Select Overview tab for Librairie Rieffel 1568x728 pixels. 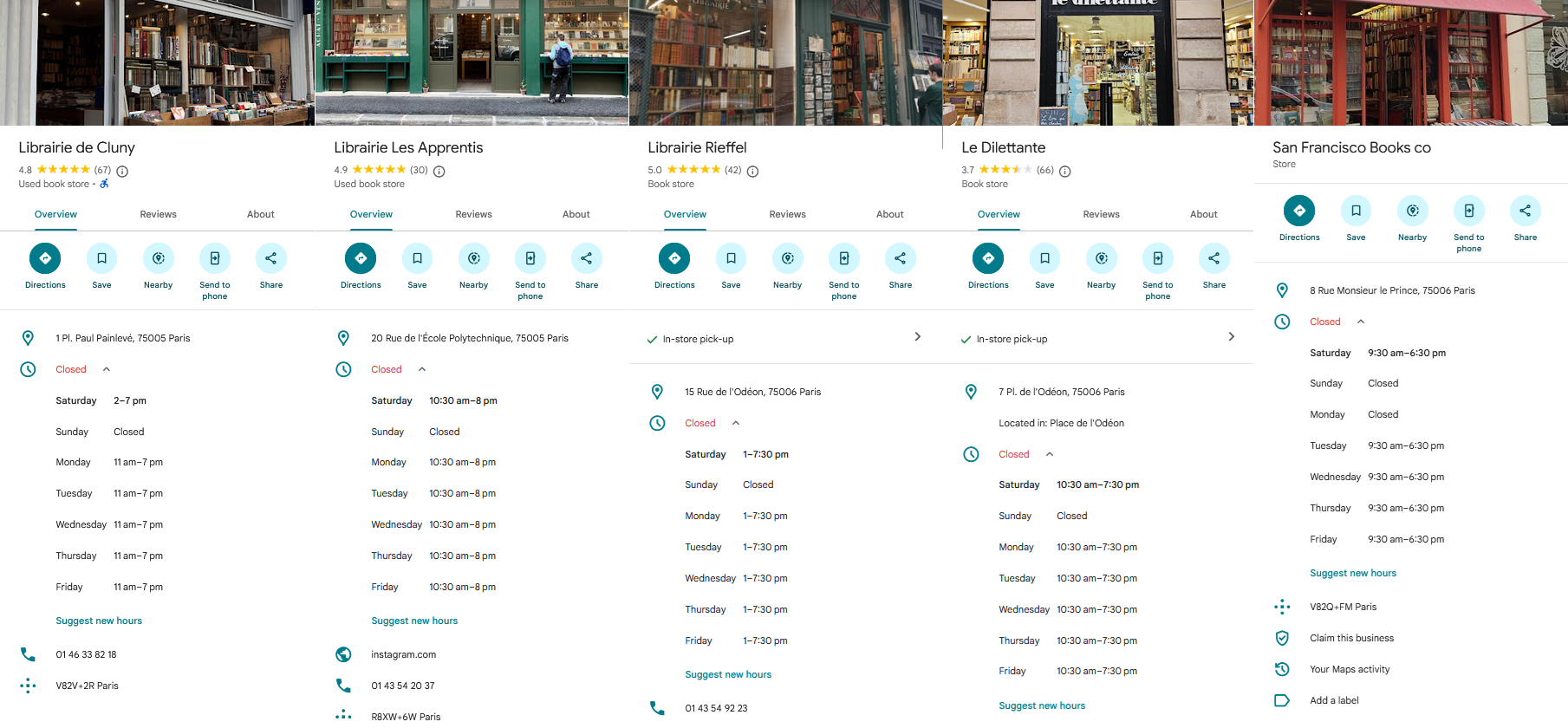click(x=686, y=214)
